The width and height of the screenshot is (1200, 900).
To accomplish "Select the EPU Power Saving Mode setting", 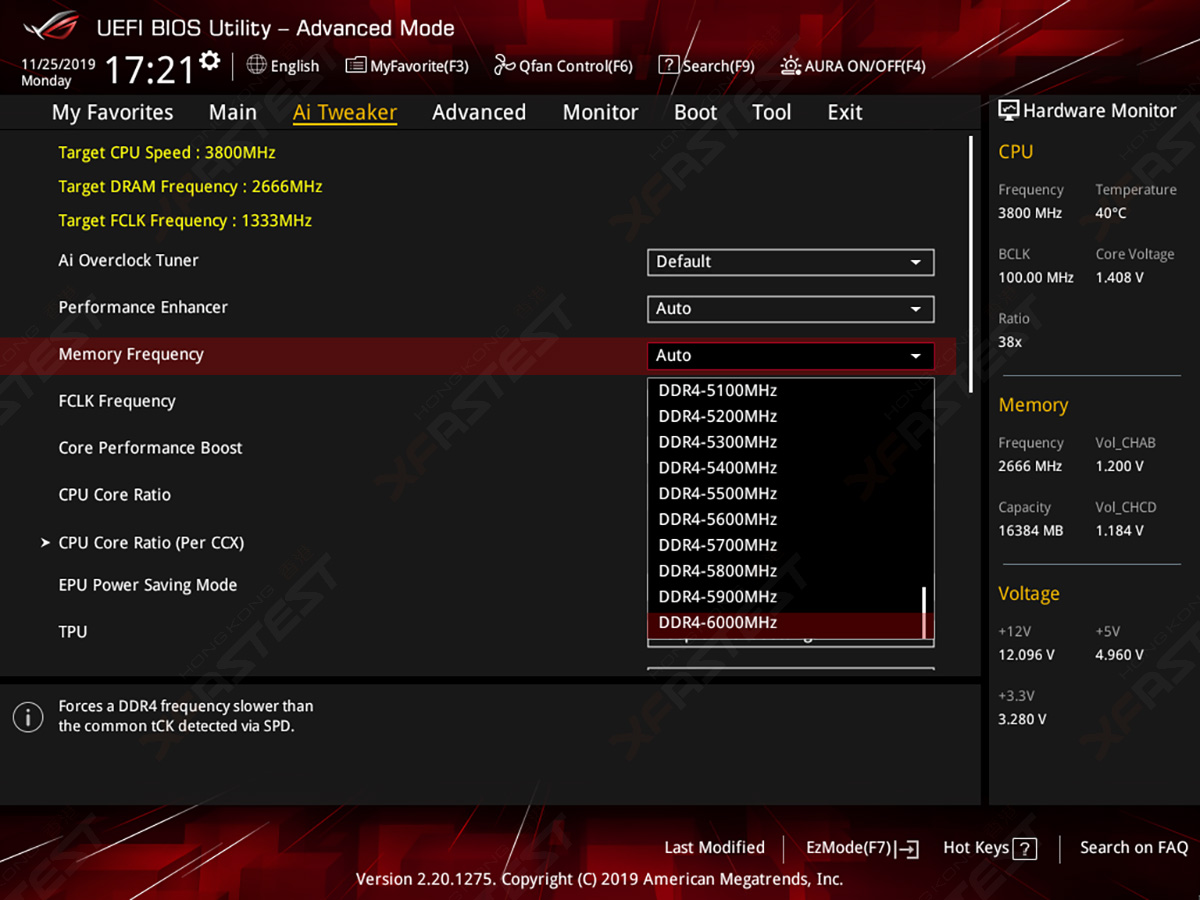I will point(148,585).
